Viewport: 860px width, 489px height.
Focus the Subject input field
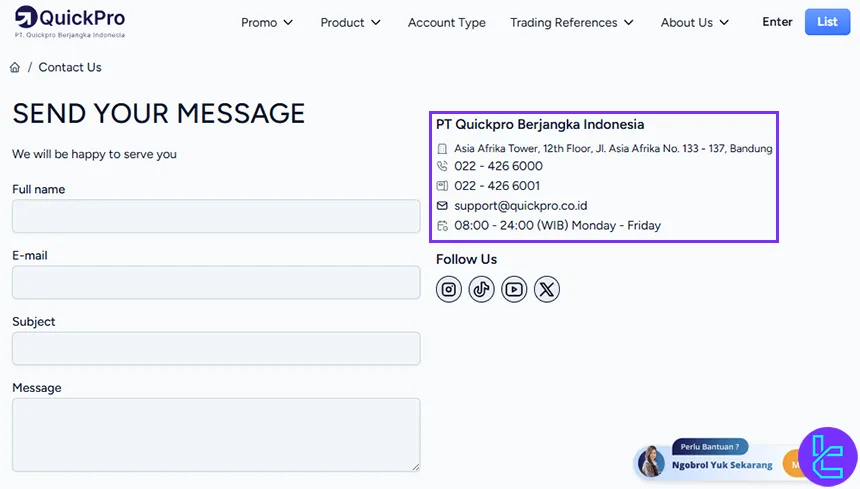point(216,348)
